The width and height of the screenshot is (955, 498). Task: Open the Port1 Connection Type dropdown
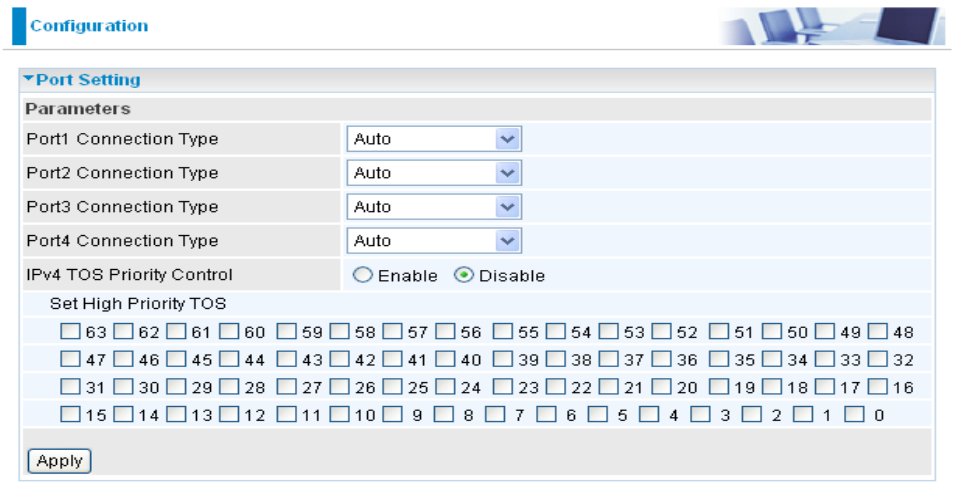434,139
